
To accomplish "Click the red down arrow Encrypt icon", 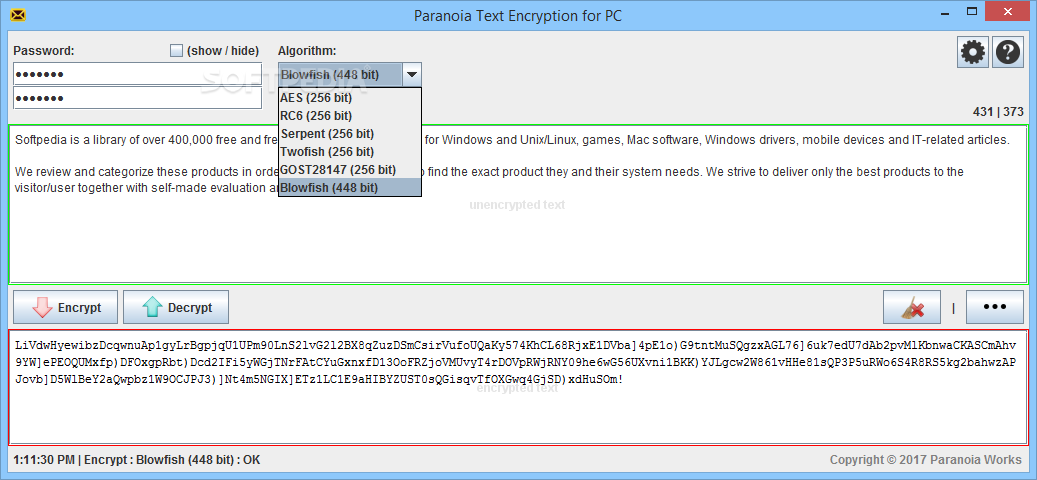I will click(x=42, y=307).
